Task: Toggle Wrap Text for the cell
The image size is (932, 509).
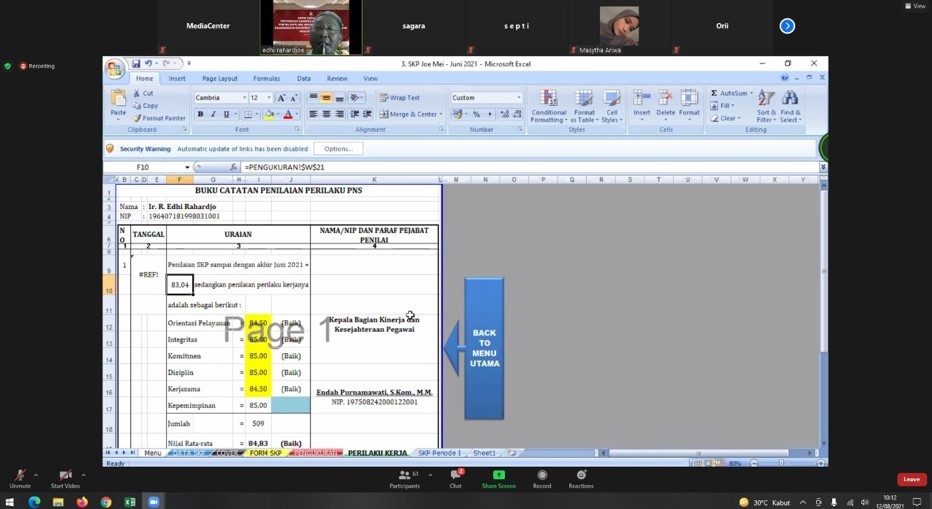Action: click(x=399, y=98)
